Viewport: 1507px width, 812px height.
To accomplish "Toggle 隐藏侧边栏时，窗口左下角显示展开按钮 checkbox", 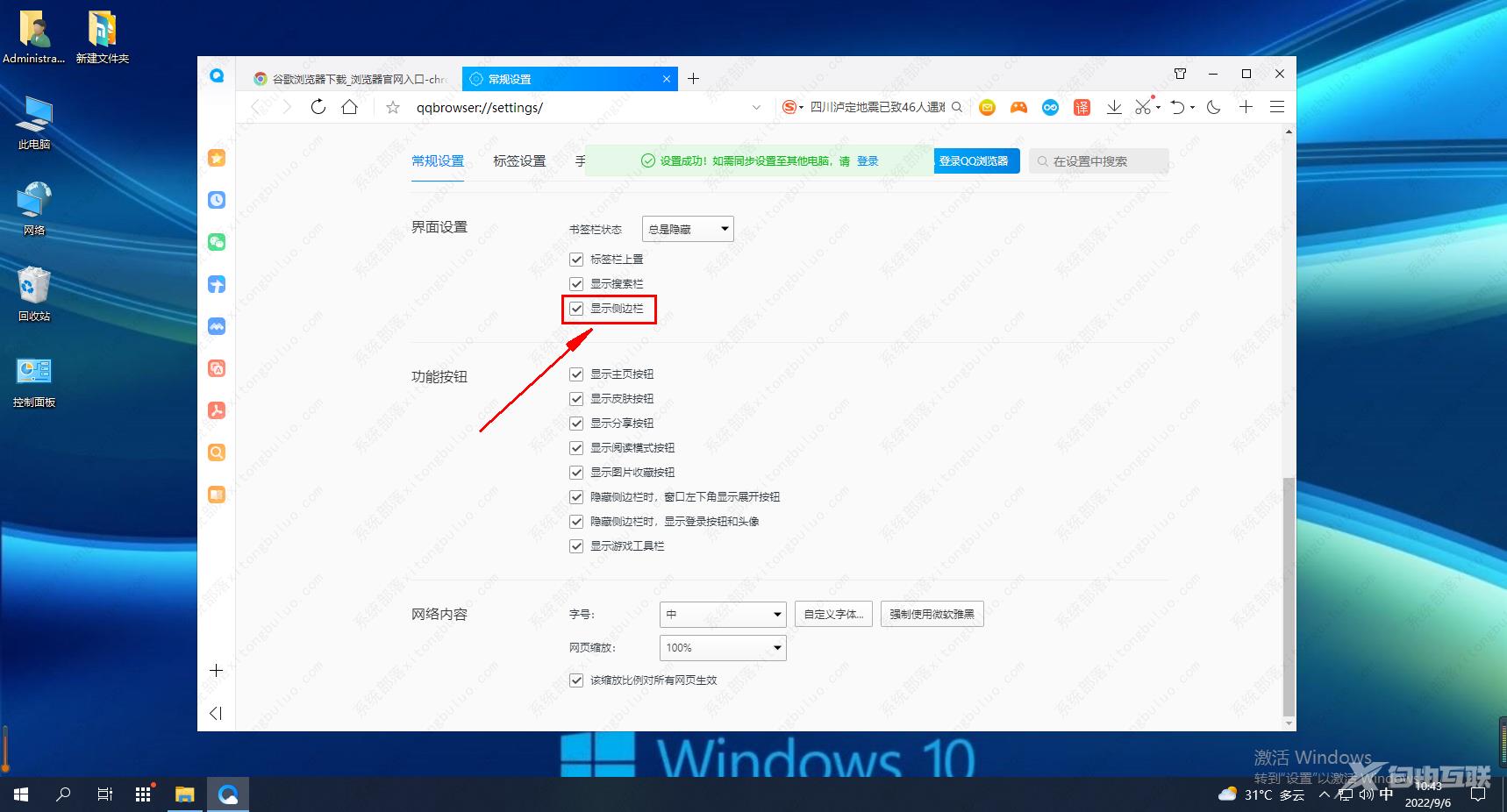I will 576,497.
